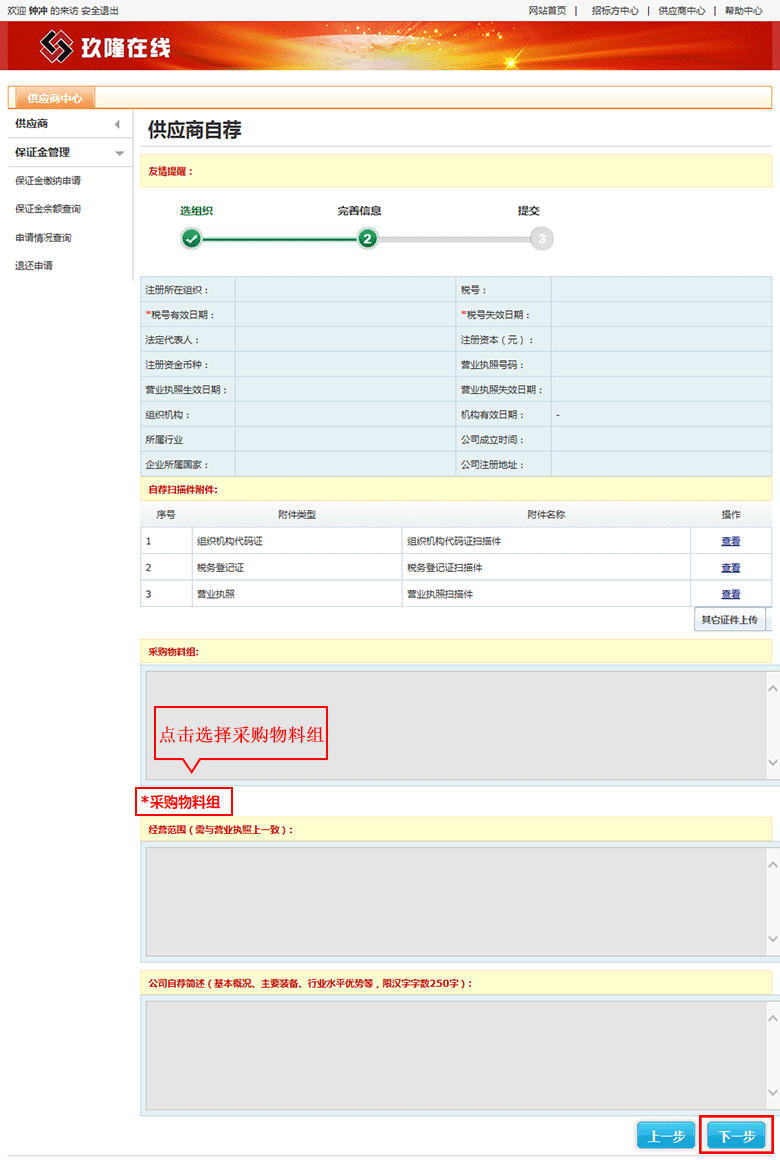
Task: Click the 玖隆在线 logo icon
Action: [x=57, y=46]
